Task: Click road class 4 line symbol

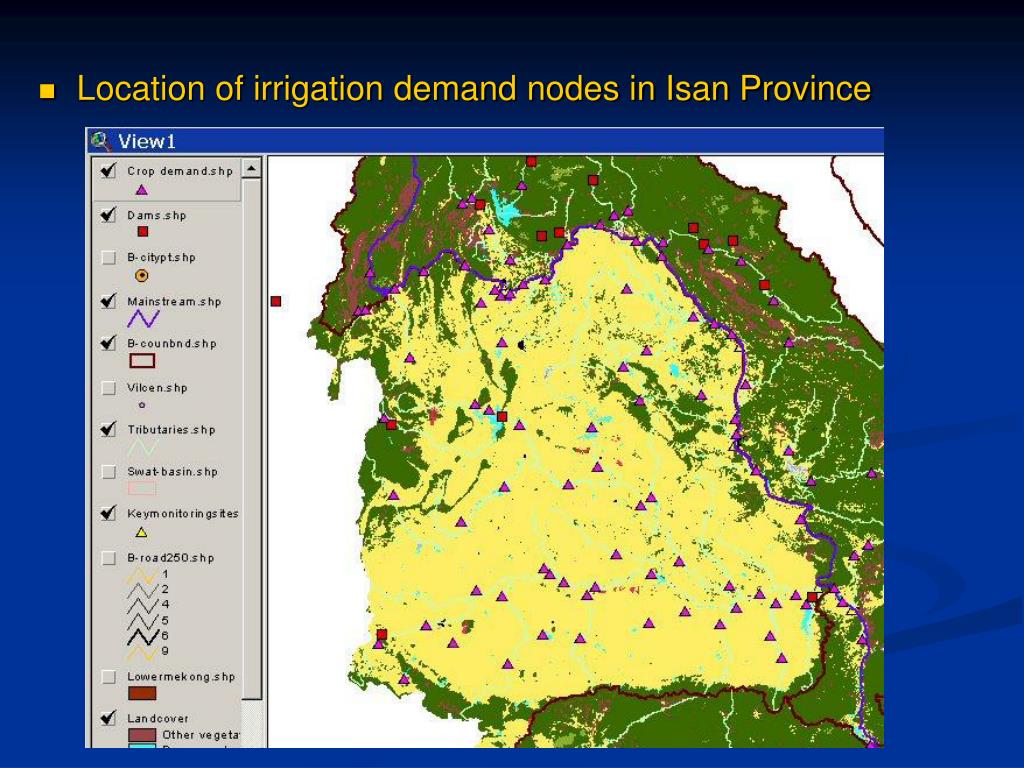Action: pos(142,605)
